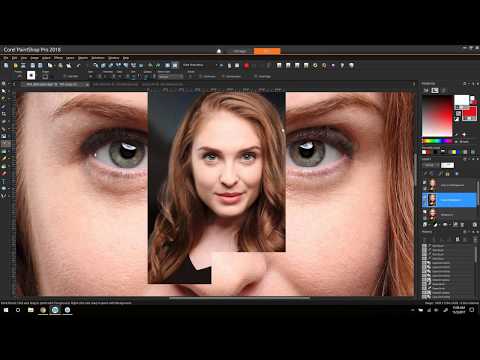This screenshot has height=360, width=480.
Task: Activate the first open image document tab
Action: [55, 85]
